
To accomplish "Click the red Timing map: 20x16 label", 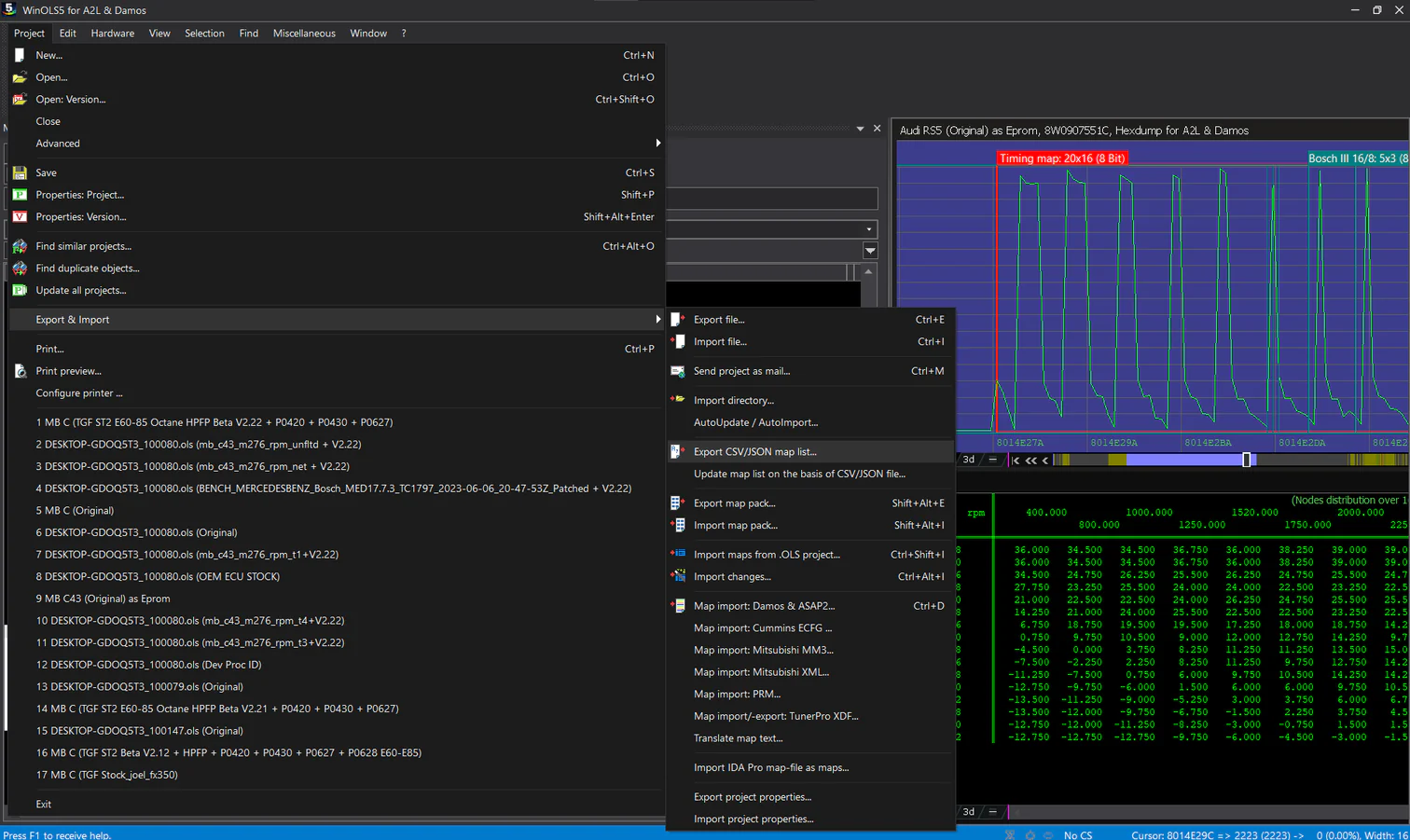I will (x=1062, y=158).
